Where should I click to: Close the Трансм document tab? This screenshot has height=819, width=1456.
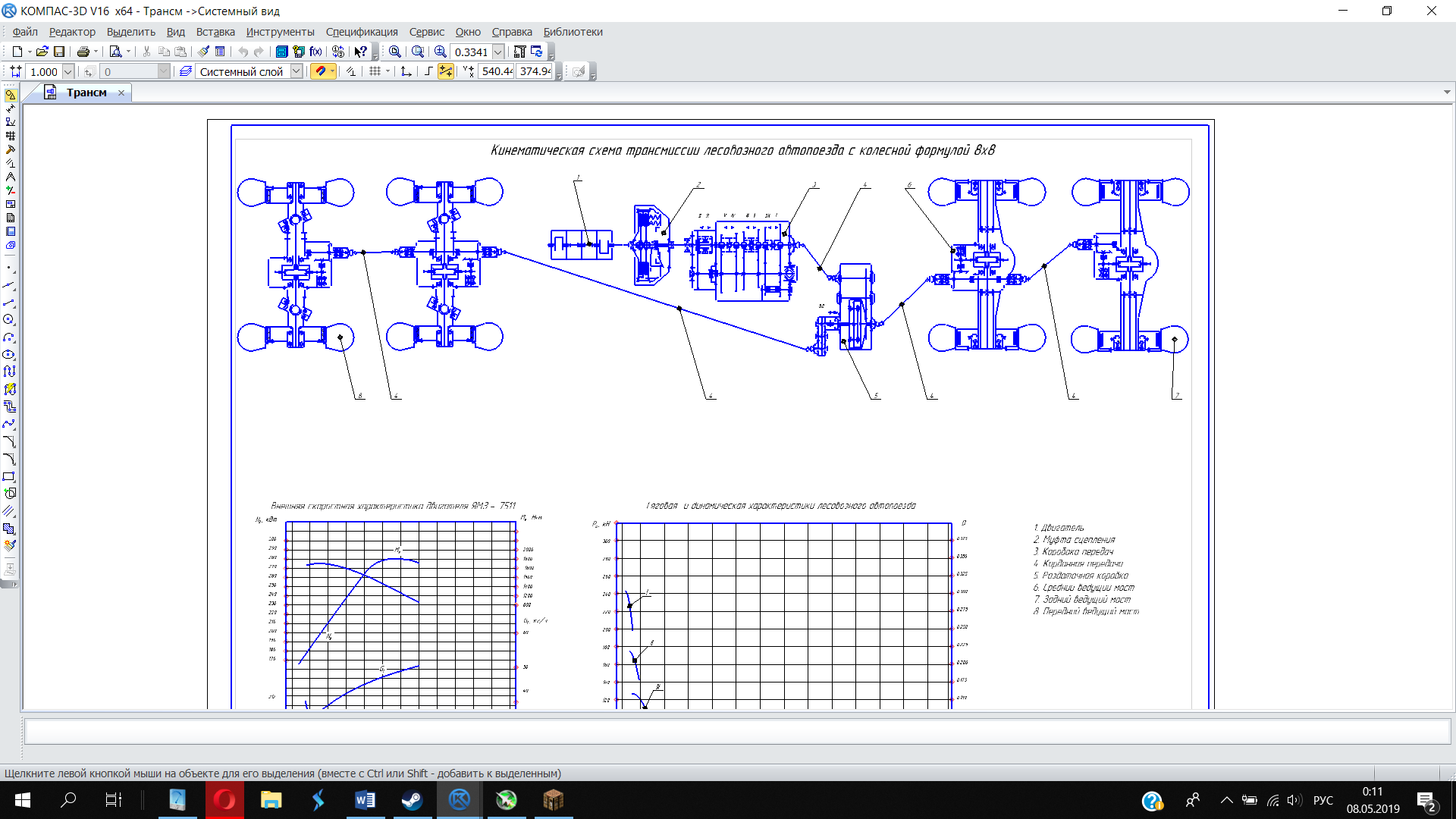click(121, 93)
